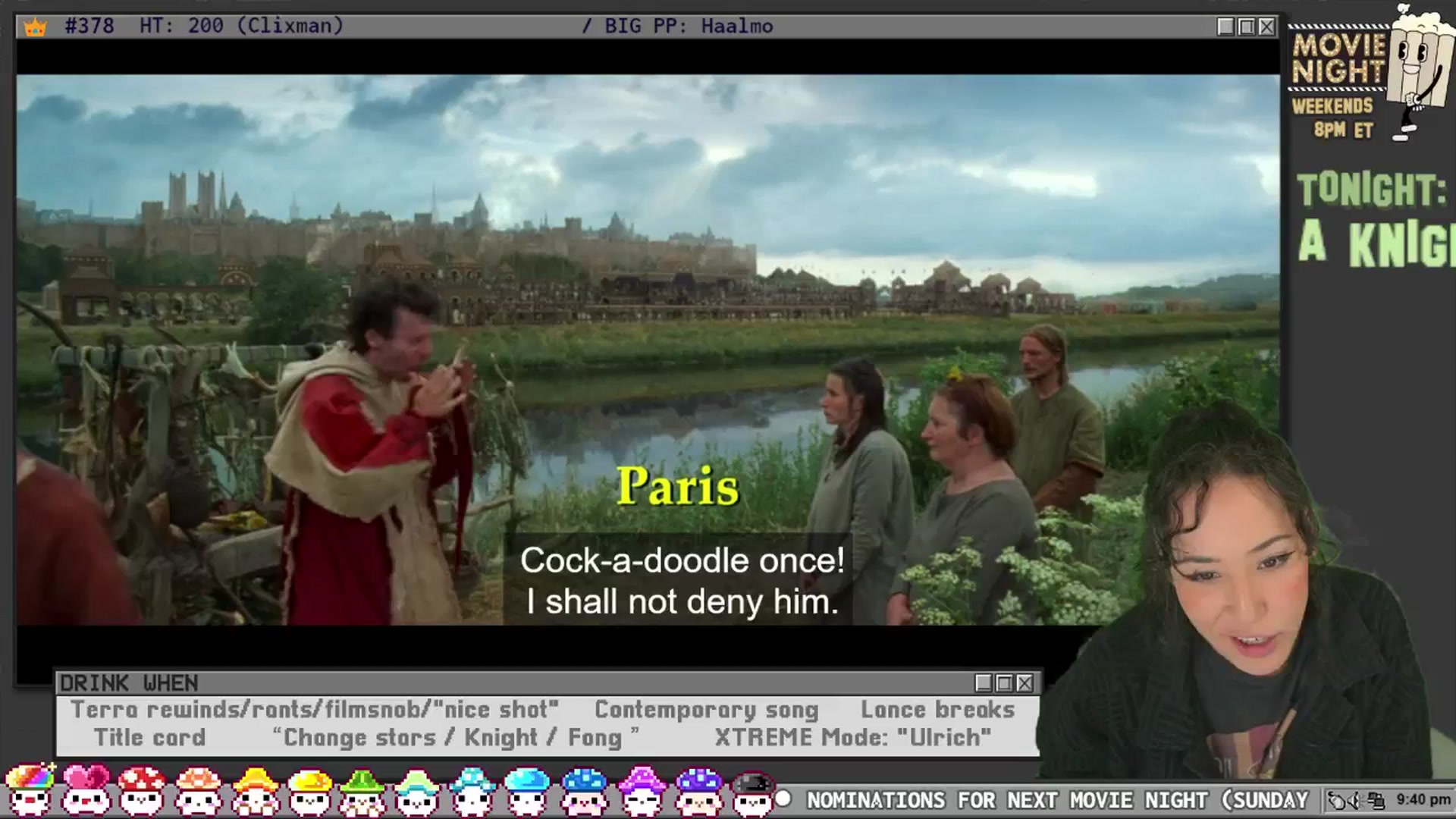The height and width of the screenshot is (819, 1456).
Task: Click the 'DRINK WHEN' window title
Action: point(129,683)
